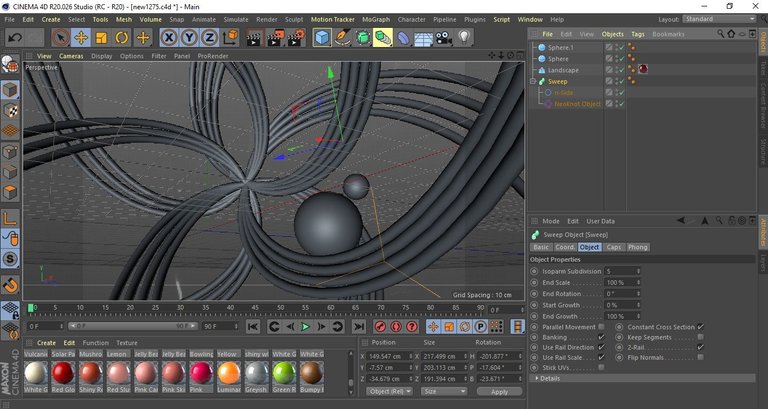Select the Green R material swatch
Viewport: 768px width, 409px height.
284,373
